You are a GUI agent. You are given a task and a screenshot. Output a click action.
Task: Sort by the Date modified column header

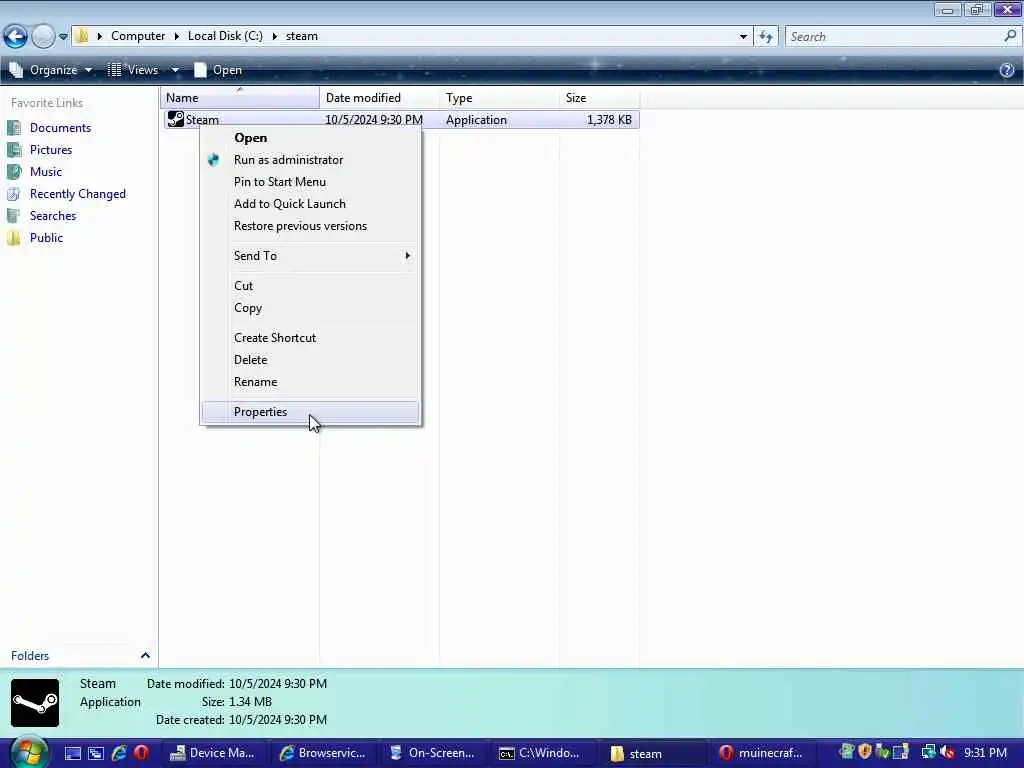click(379, 98)
